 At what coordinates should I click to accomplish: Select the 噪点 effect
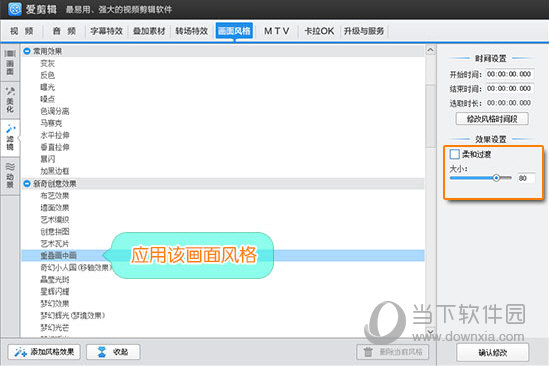[48, 99]
